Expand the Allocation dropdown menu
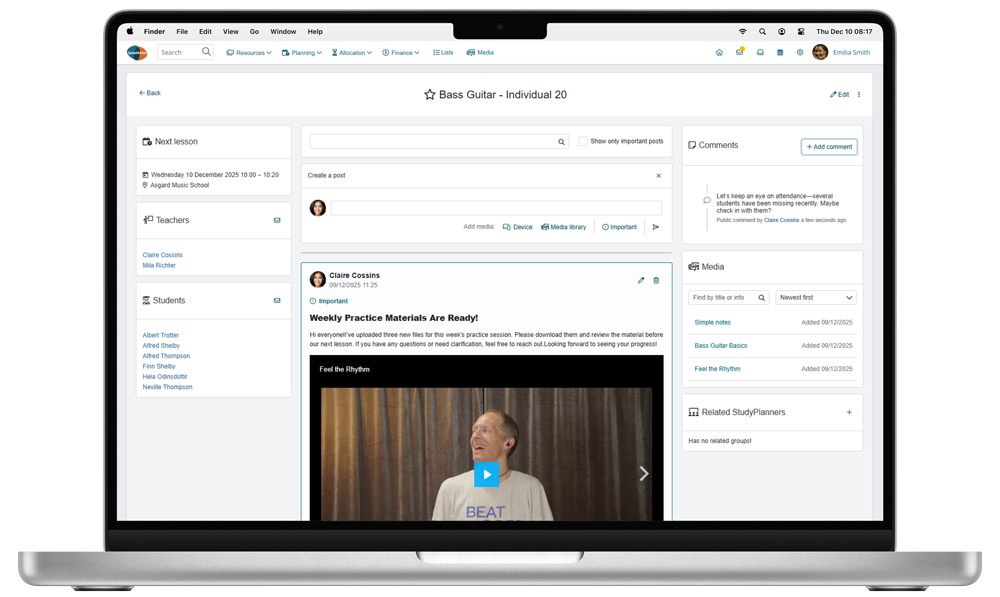The image size is (1000, 597). point(351,53)
